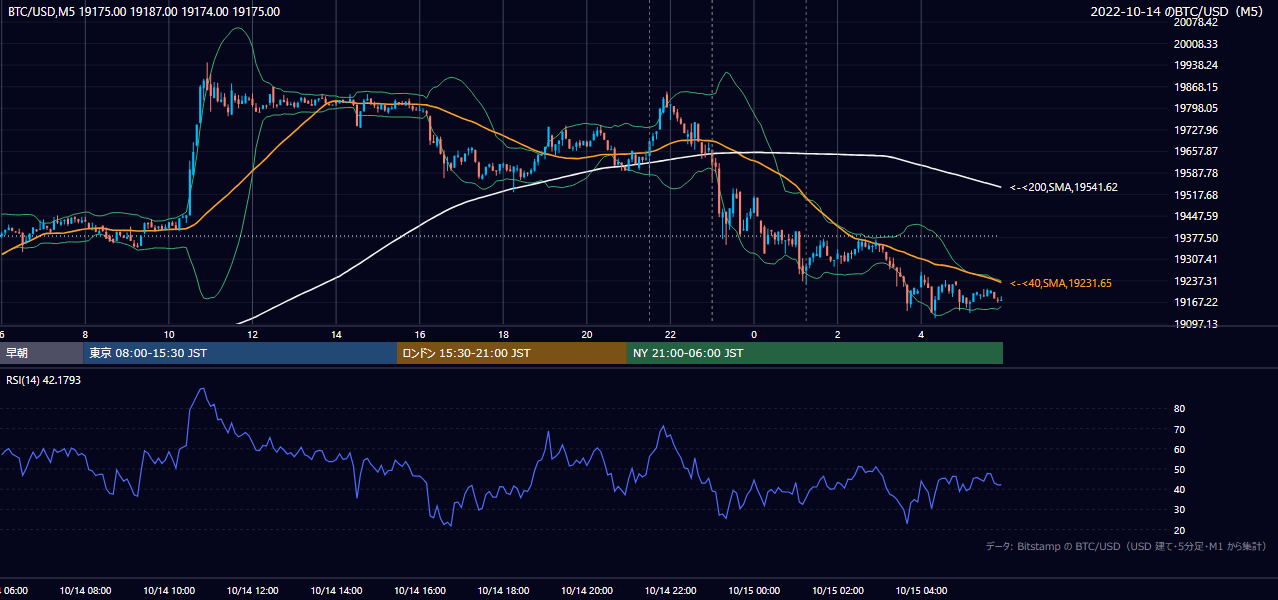The image size is (1278, 600).
Task: Click RSI scale value 70
Action: tap(1179, 429)
